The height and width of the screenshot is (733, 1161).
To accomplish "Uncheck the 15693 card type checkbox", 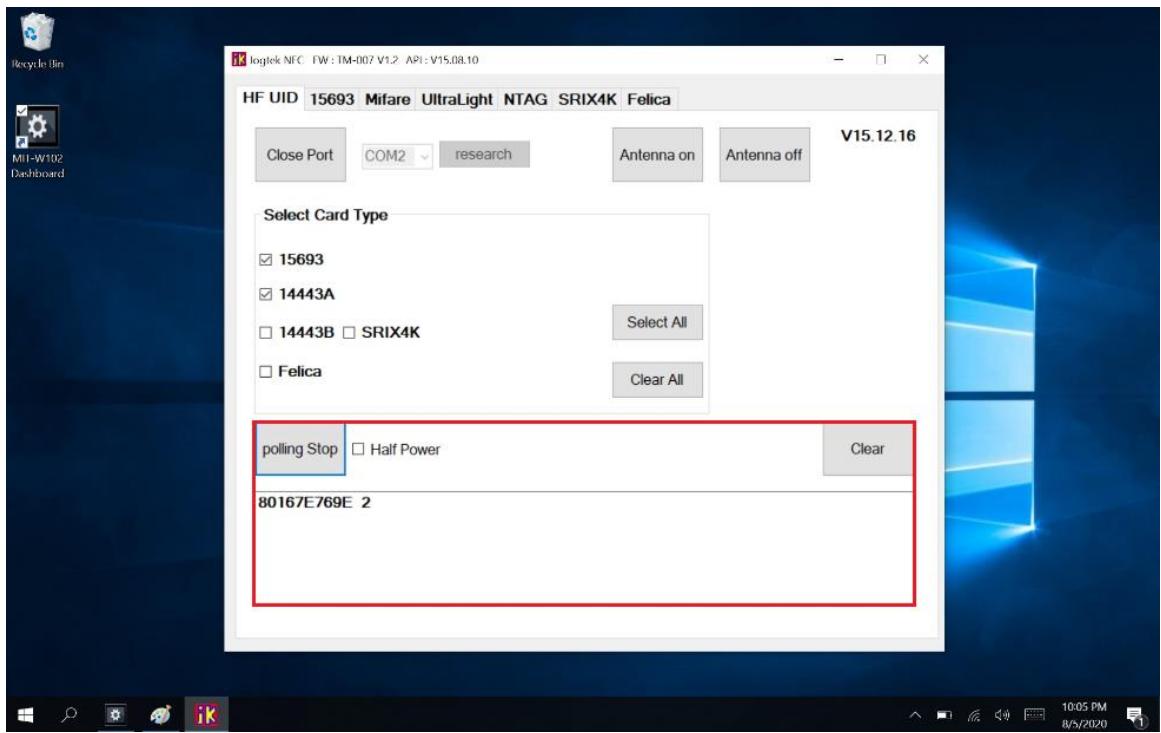I will coord(265,261).
